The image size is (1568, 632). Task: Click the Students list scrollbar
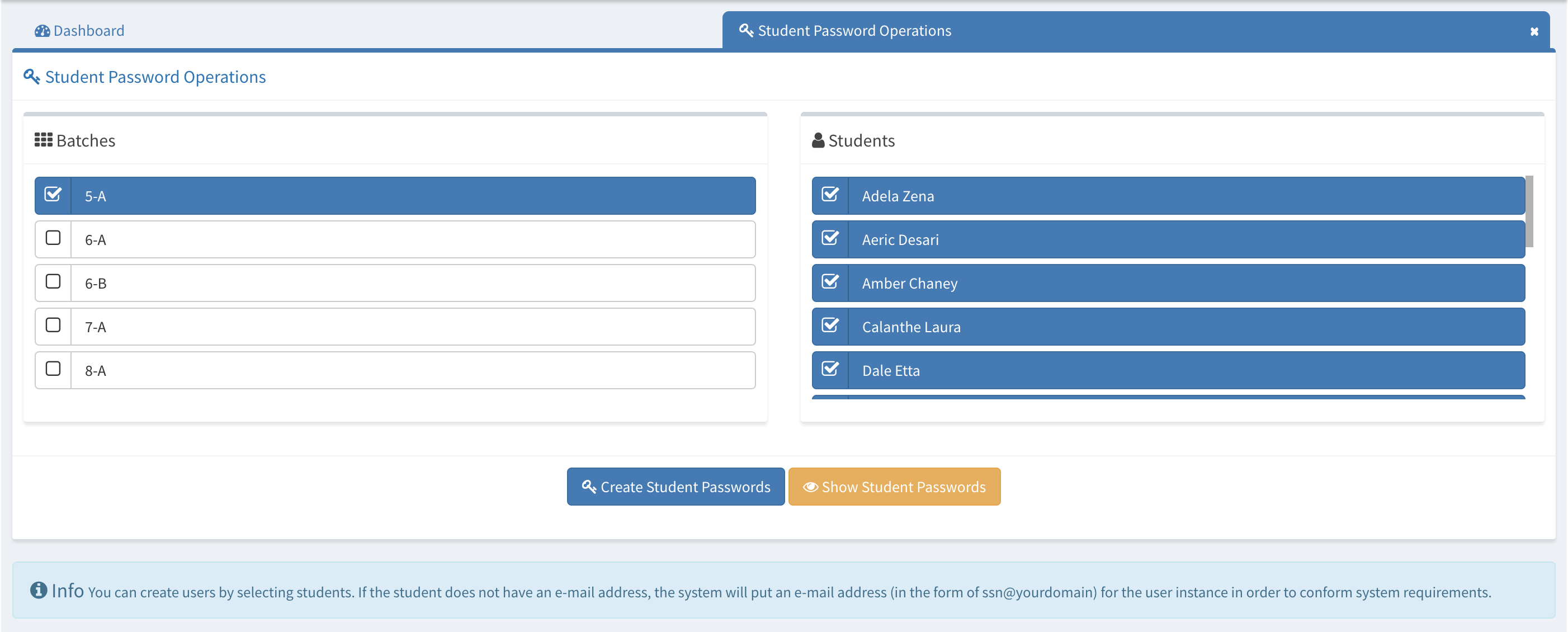tap(1529, 211)
